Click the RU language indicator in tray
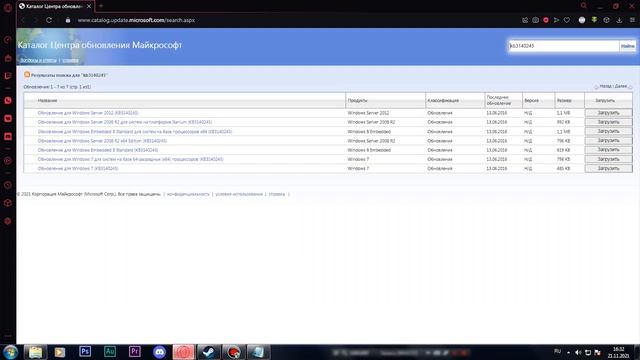This screenshot has width=640, height=360. [557, 351]
